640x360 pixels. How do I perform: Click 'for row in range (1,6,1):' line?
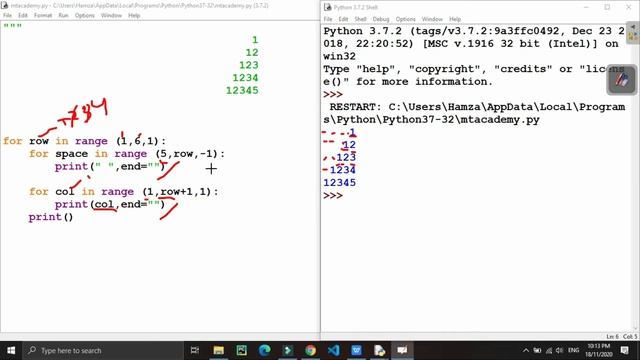coord(84,141)
